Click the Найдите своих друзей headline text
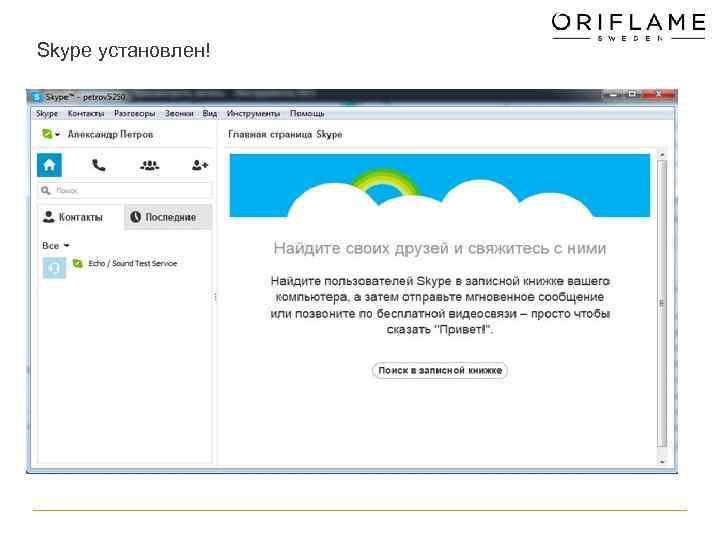Viewport: 720px width, 540px height. (439, 248)
